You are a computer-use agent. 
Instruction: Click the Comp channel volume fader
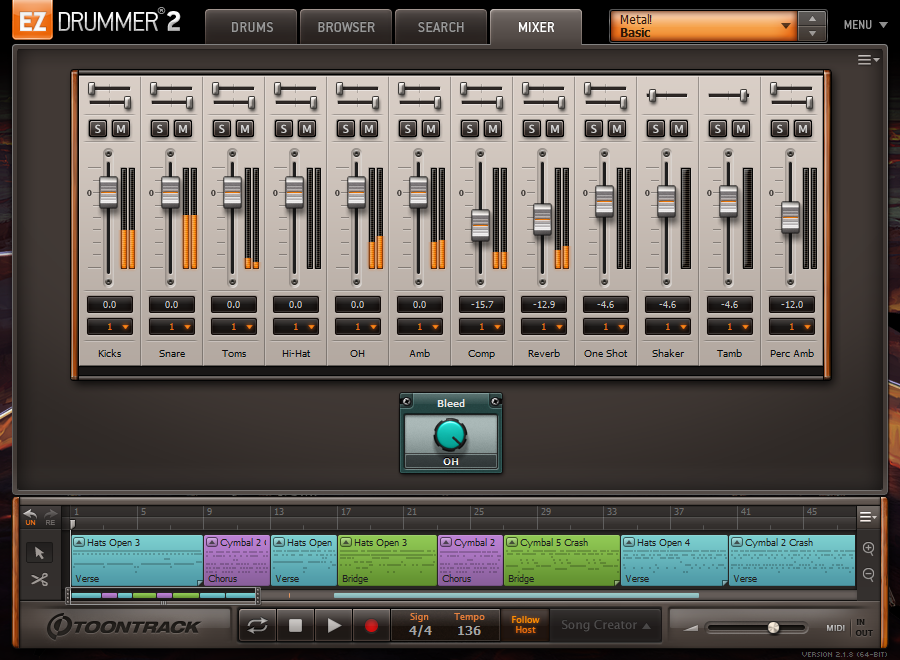[x=480, y=225]
